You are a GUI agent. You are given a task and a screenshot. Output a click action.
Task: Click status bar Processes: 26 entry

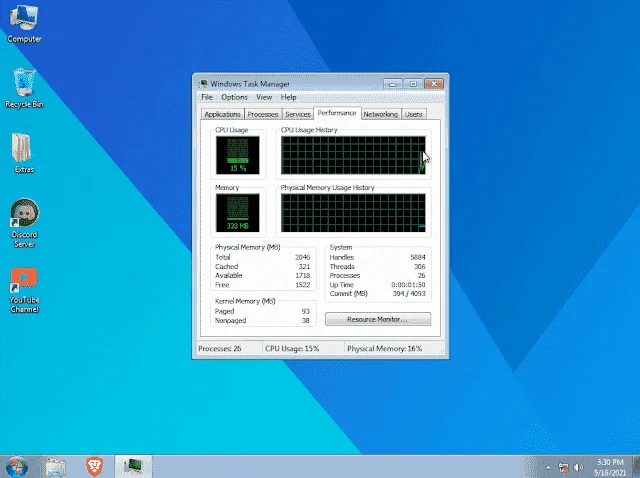[220, 349]
